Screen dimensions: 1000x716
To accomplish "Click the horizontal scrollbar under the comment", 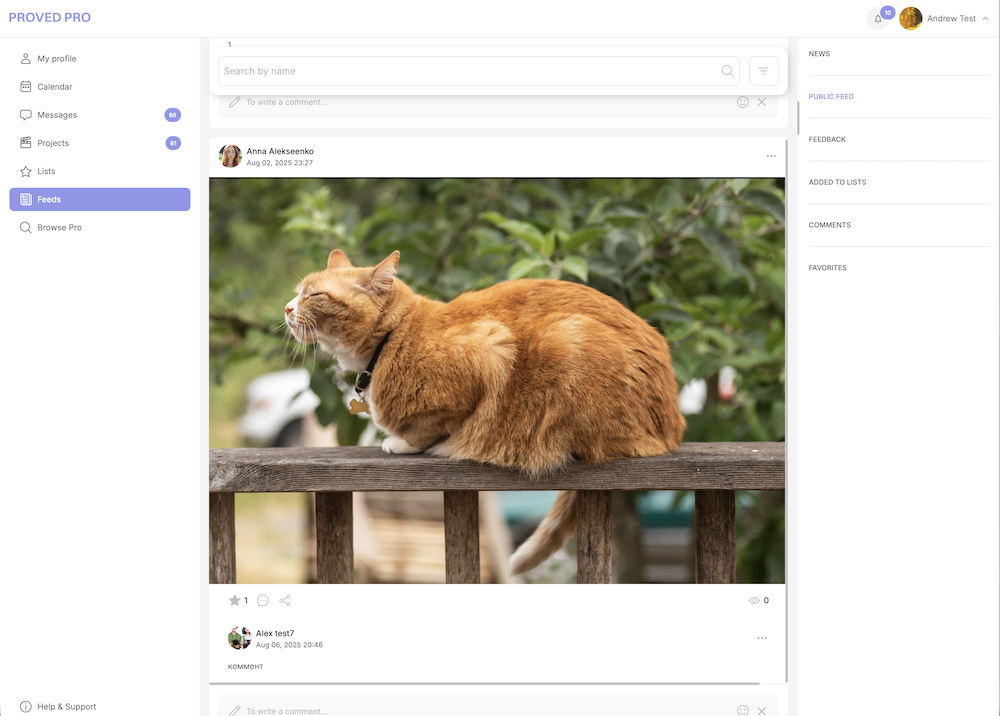I will pyautogui.click(x=484, y=683).
